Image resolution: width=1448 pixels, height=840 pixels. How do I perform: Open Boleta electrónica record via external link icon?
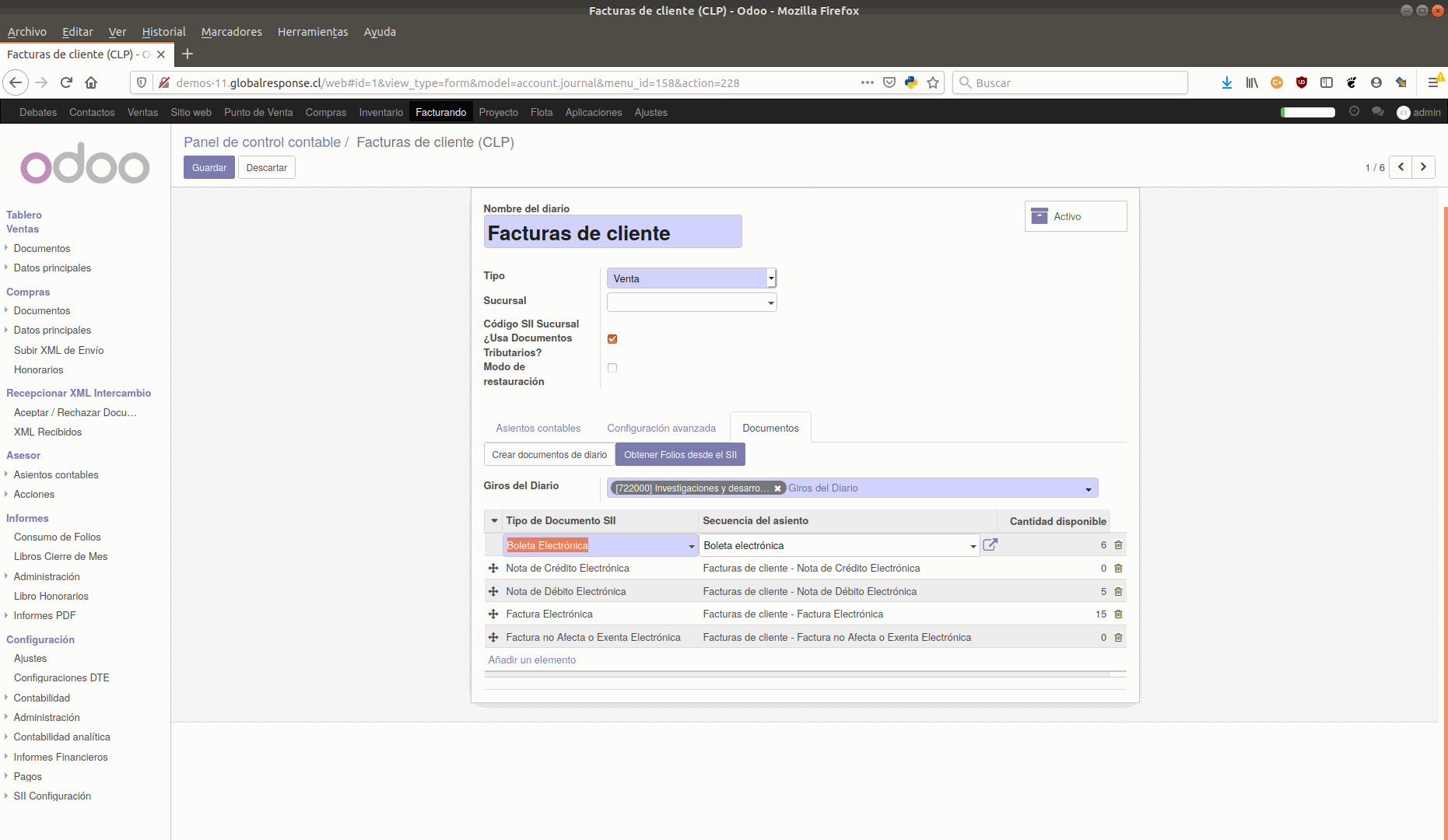(x=990, y=545)
